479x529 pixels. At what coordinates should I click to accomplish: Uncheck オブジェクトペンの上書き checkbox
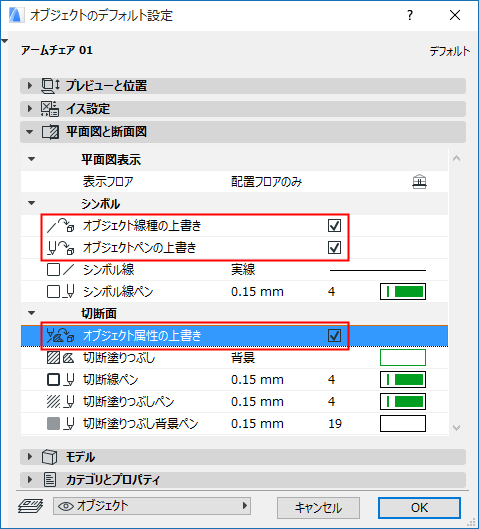[334, 248]
